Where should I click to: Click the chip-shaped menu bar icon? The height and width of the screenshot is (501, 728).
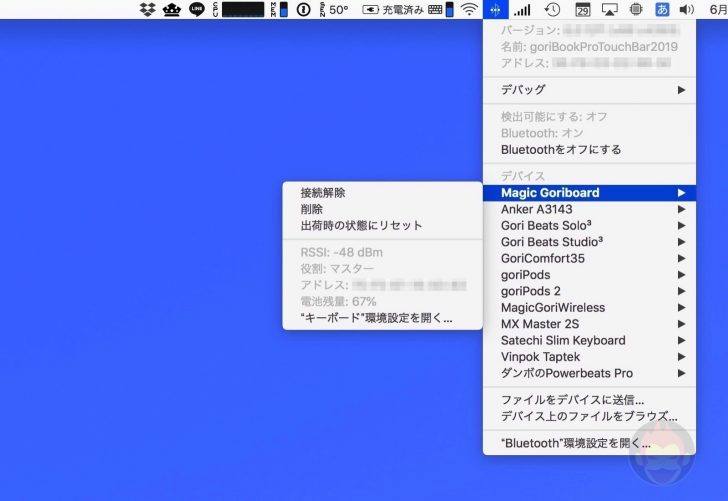click(636, 9)
